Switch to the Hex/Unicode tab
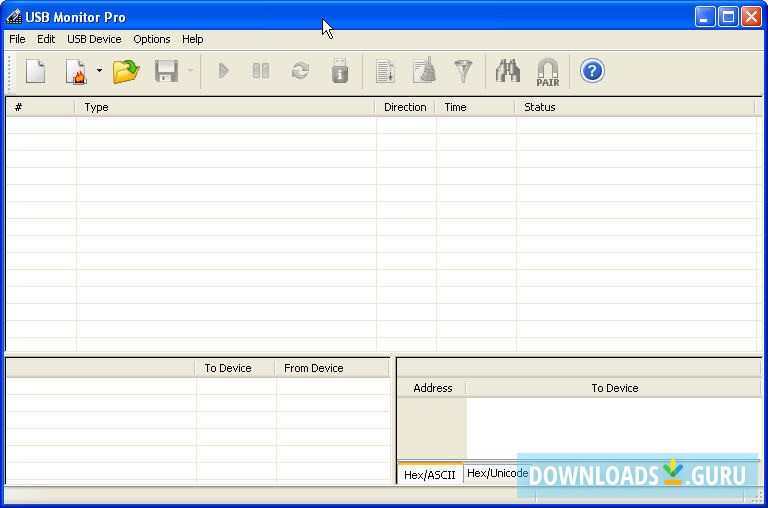This screenshot has height=508, width=768. tap(498, 473)
